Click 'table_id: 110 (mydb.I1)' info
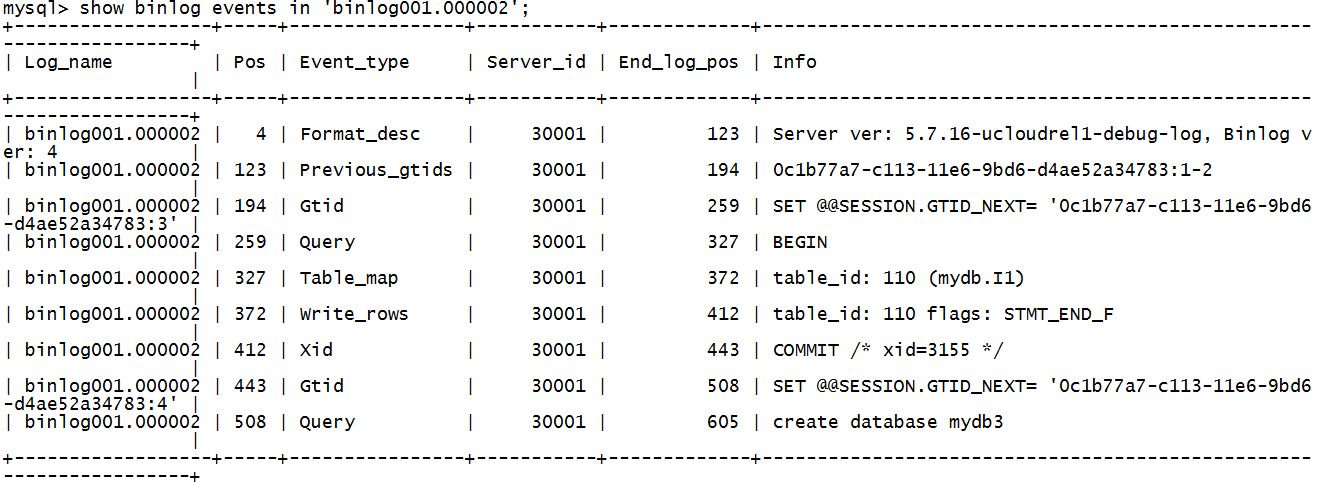This screenshot has height=482, width=1318. point(899,278)
